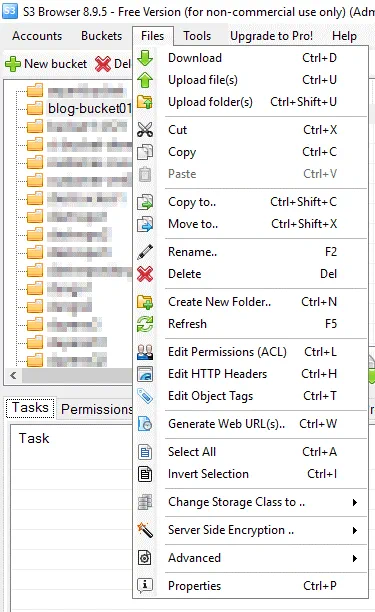The width and height of the screenshot is (375, 612).
Task: Click the green Download arrow icon
Action: (145, 58)
